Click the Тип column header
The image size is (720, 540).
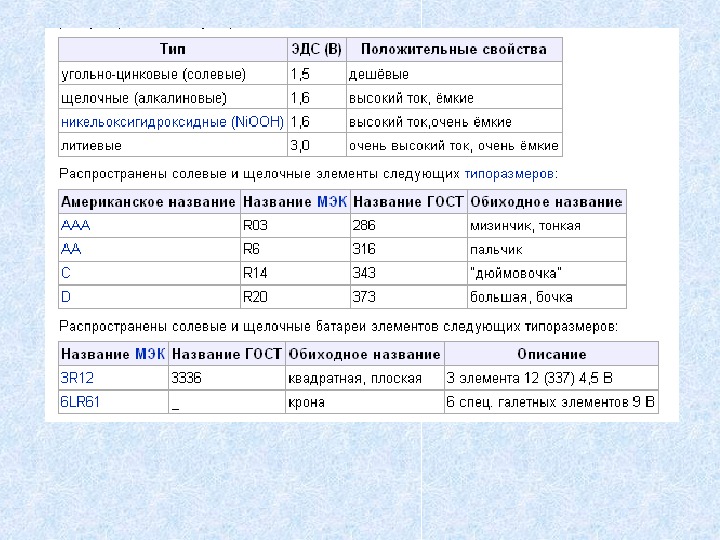[x=173, y=49]
